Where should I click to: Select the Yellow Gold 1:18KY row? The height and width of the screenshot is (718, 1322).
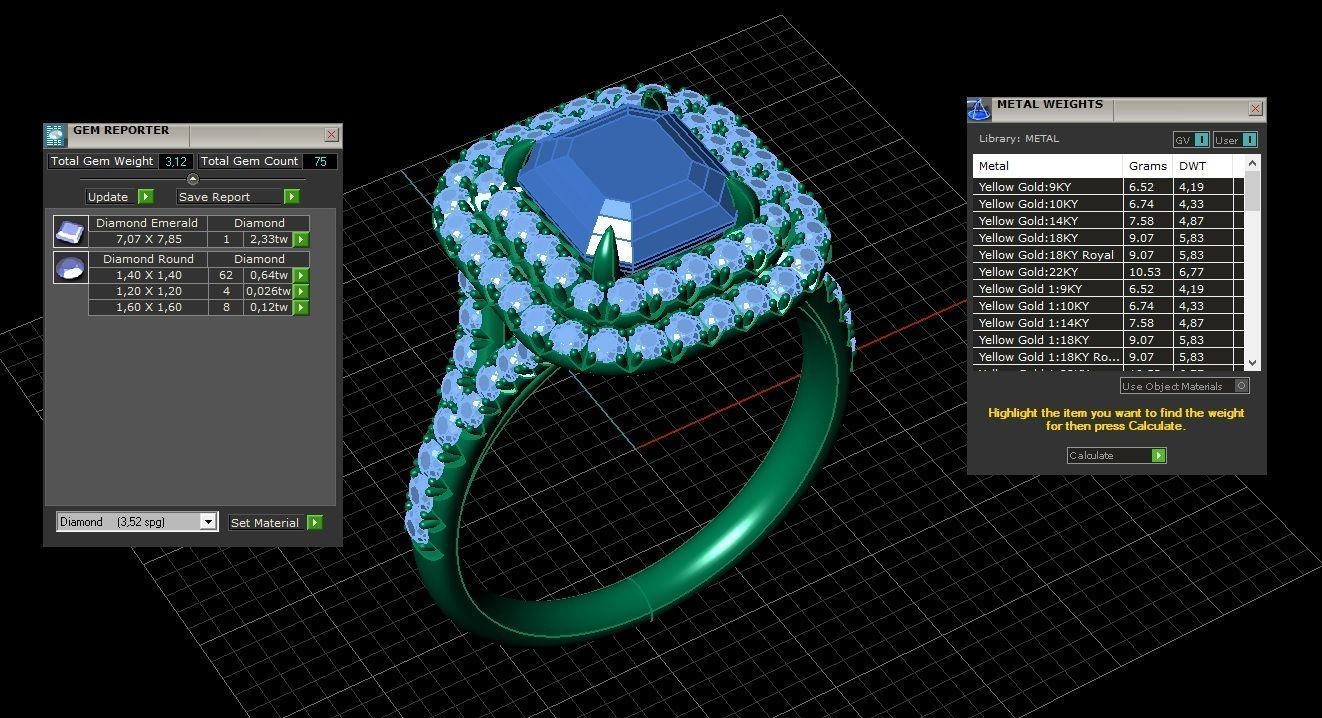click(x=1109, y=340)
